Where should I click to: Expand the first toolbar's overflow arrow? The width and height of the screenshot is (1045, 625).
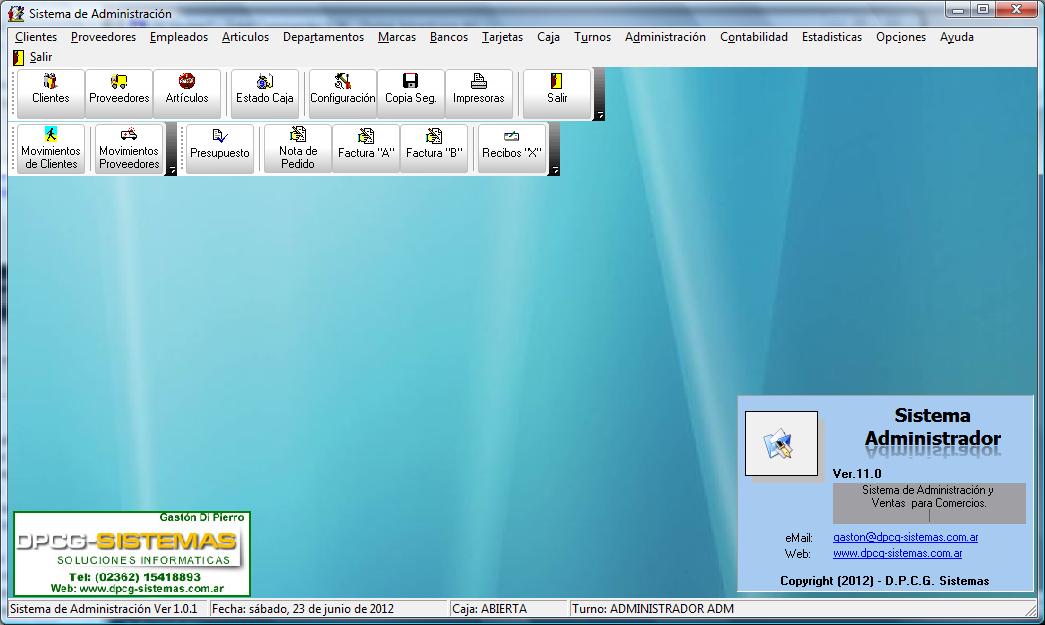(600, 116)
